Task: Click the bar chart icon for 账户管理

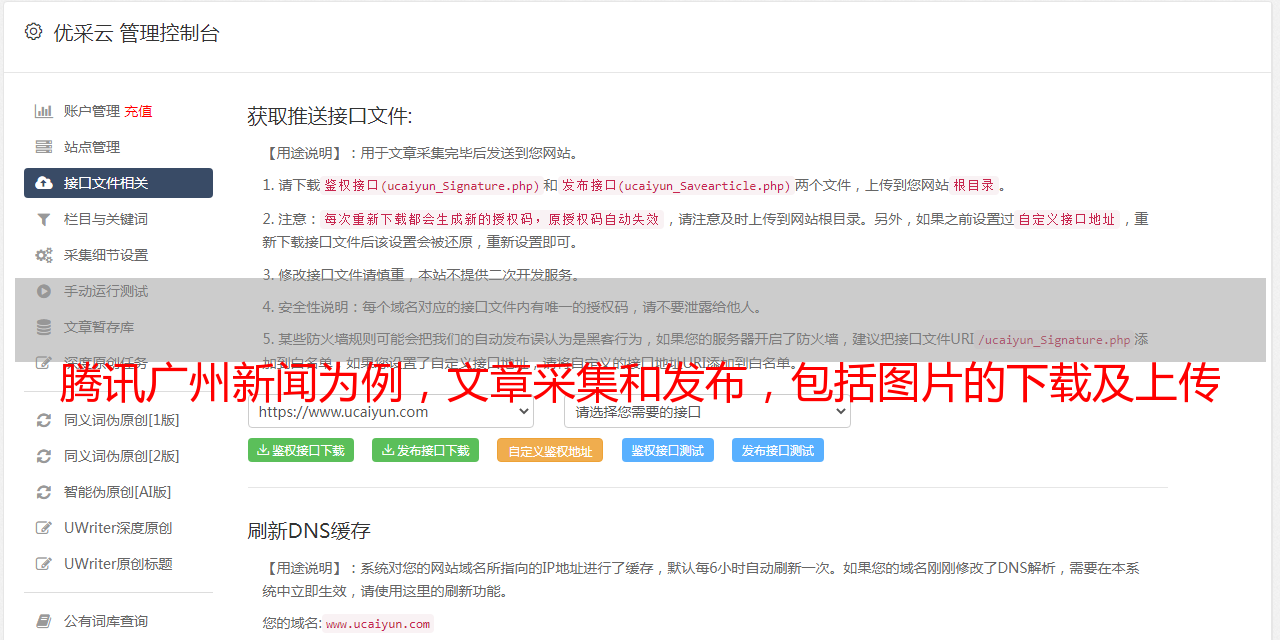Action: click(44, 111)
